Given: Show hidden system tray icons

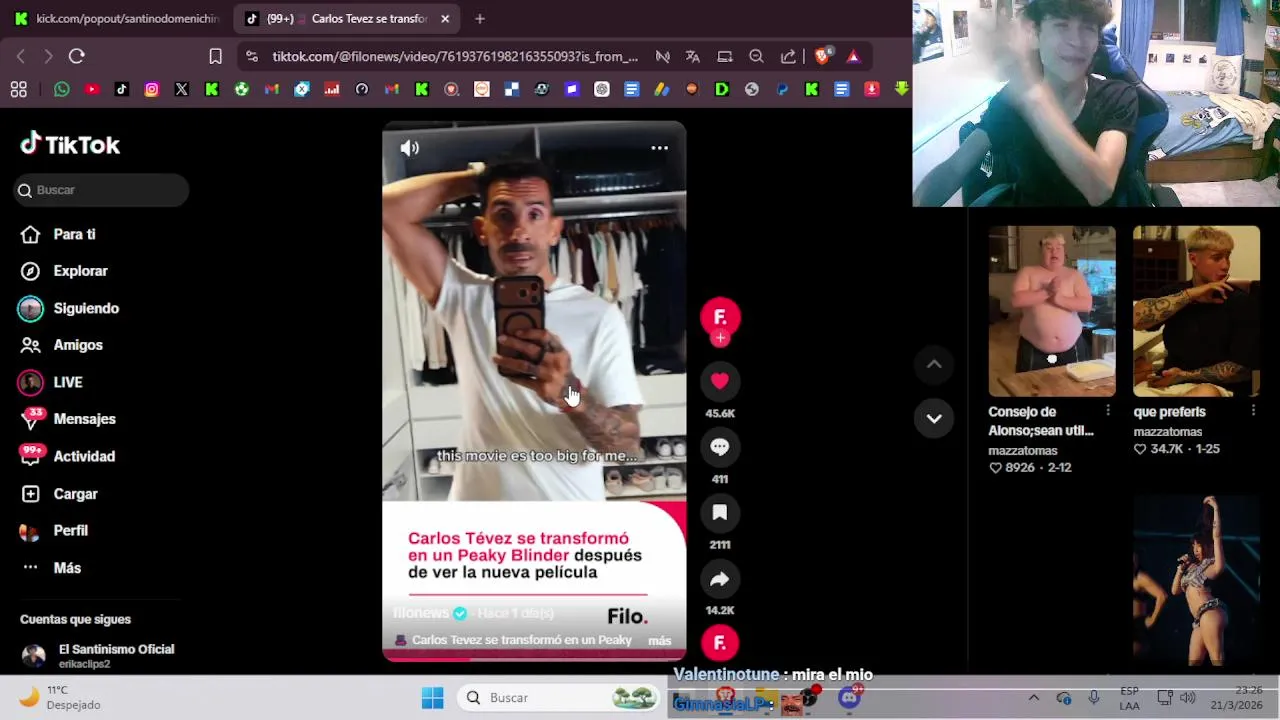Looking at the screenshot, I should pyautogui.click(x=1034, y=698).
